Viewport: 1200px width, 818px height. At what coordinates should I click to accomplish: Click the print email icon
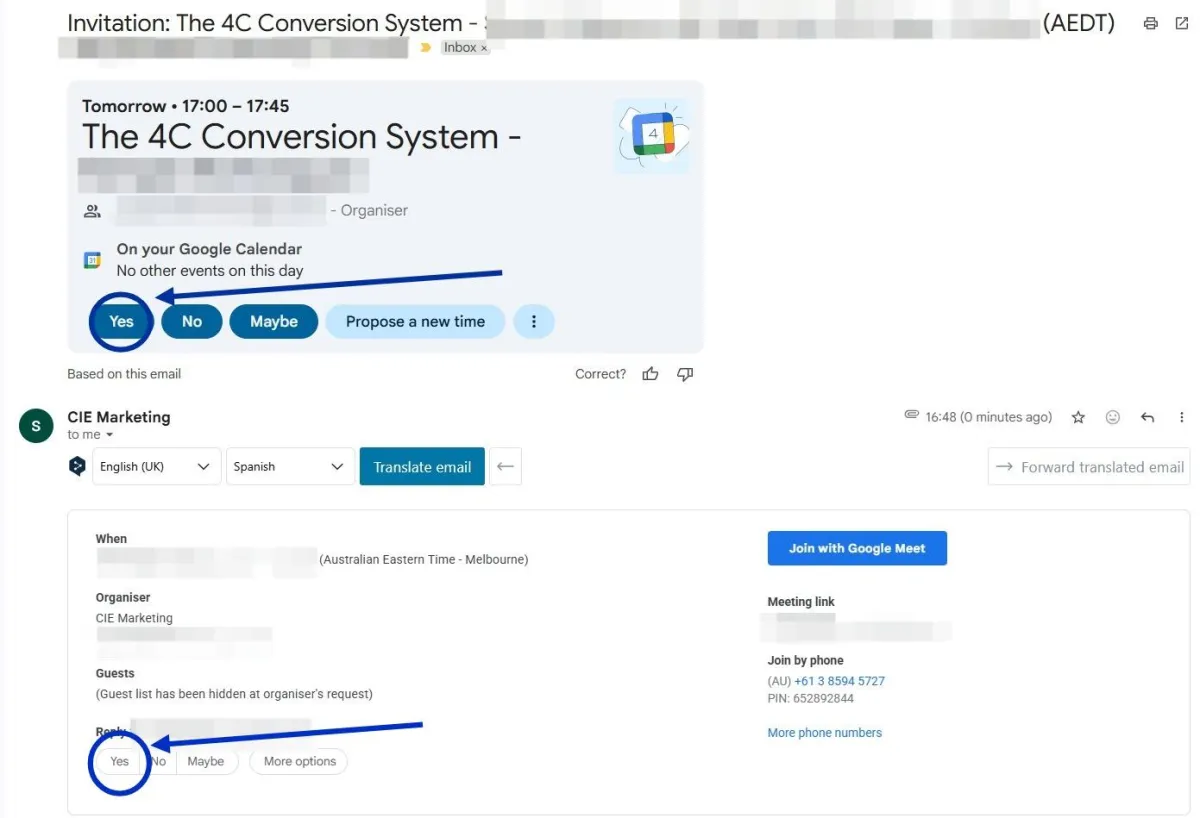pyautogui.click(x=1151, y=23)
